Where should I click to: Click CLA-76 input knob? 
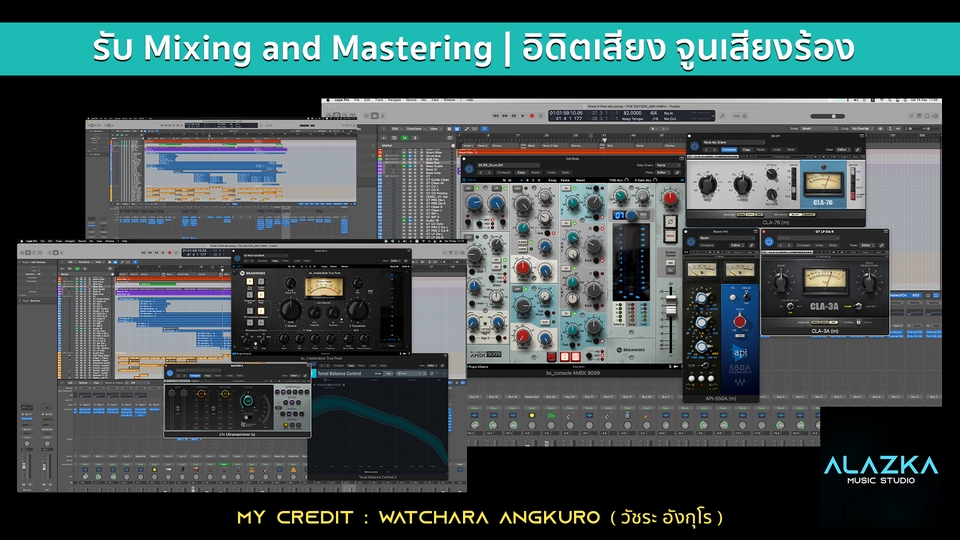pos(708,184)
